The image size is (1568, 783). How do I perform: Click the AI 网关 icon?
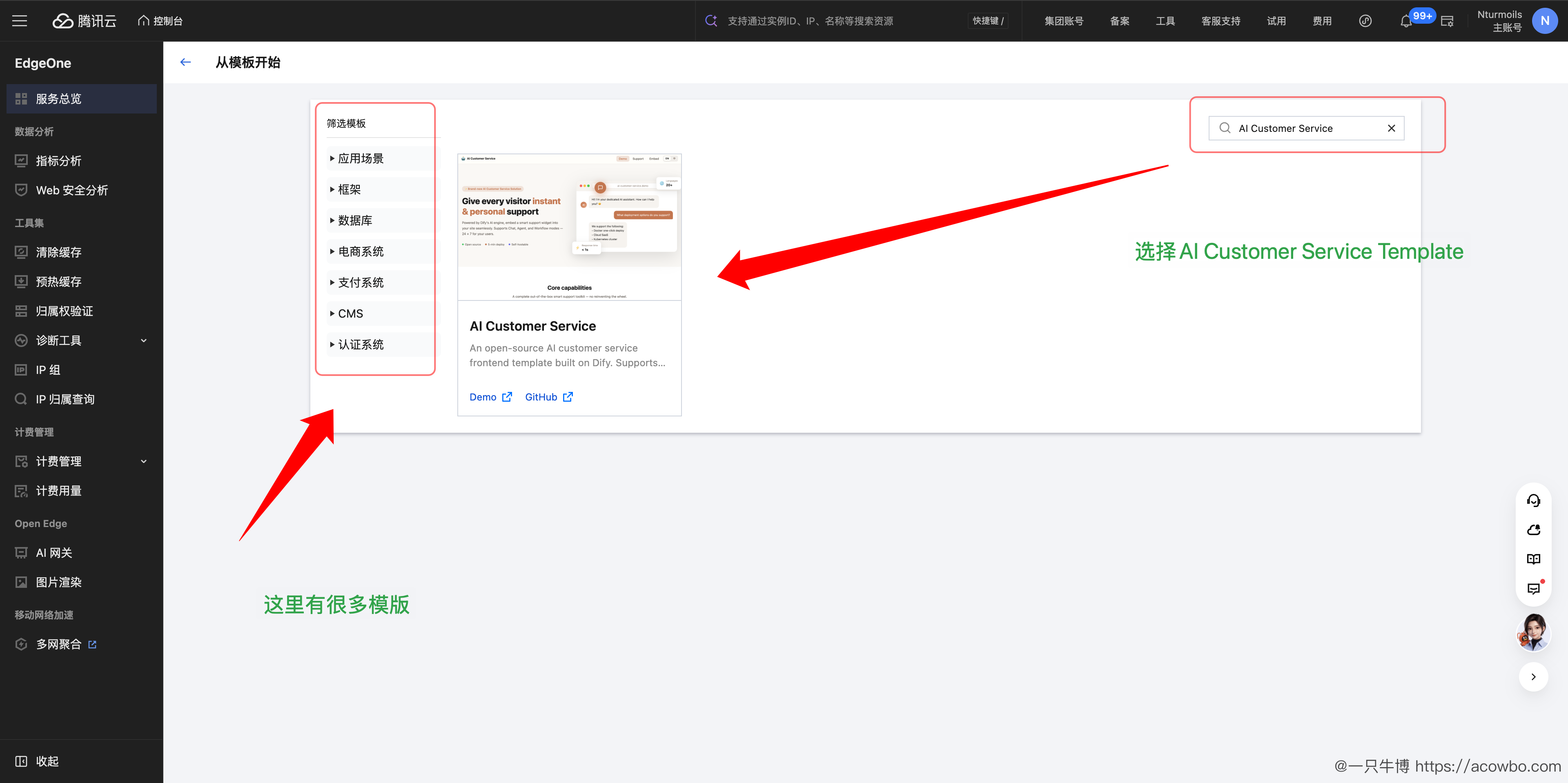[21, 552]
